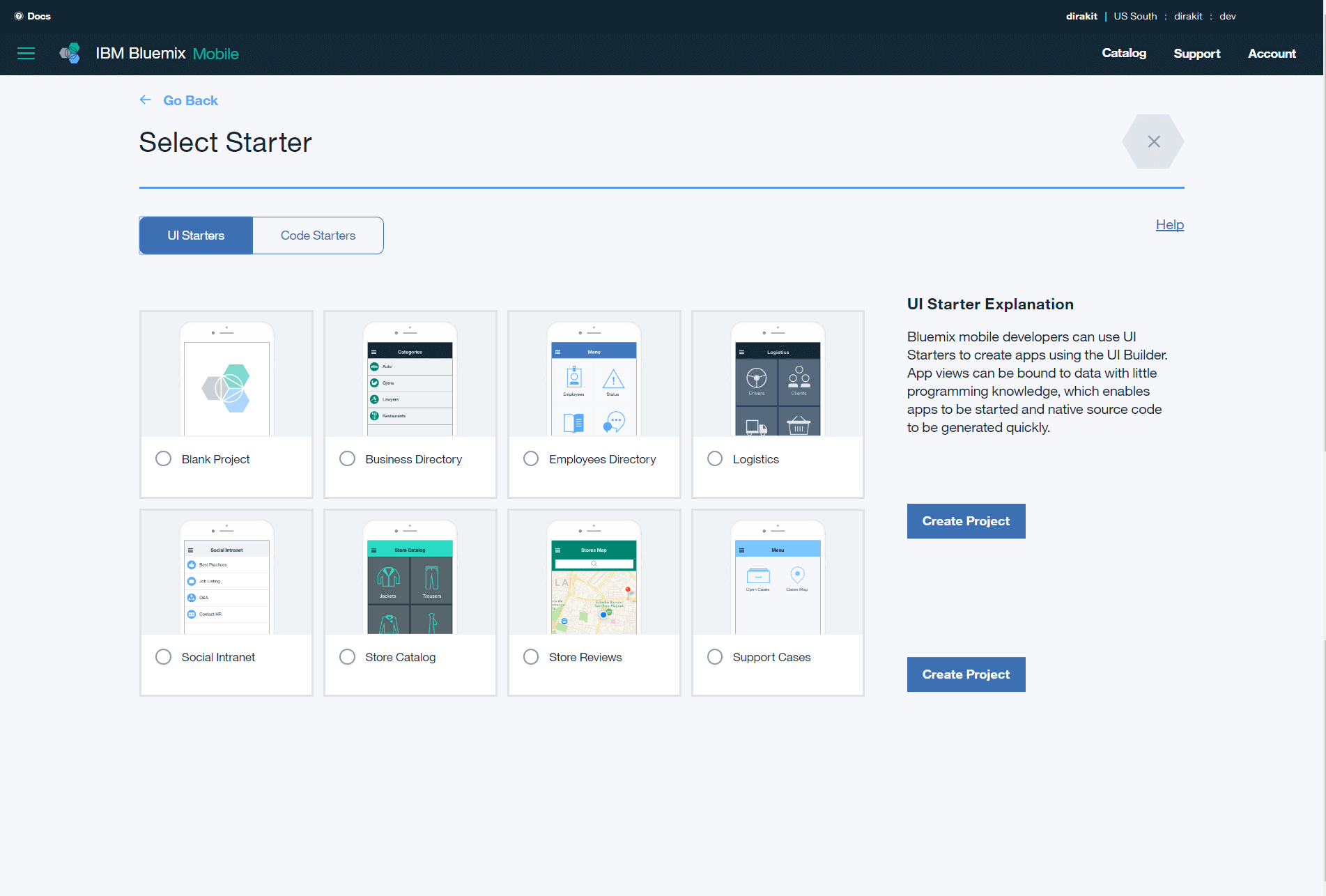This screenshot has height=896, width=1326.
Task: Select the Store Reviews radio button
Action: pyautogui.click(x=531, y=657)
